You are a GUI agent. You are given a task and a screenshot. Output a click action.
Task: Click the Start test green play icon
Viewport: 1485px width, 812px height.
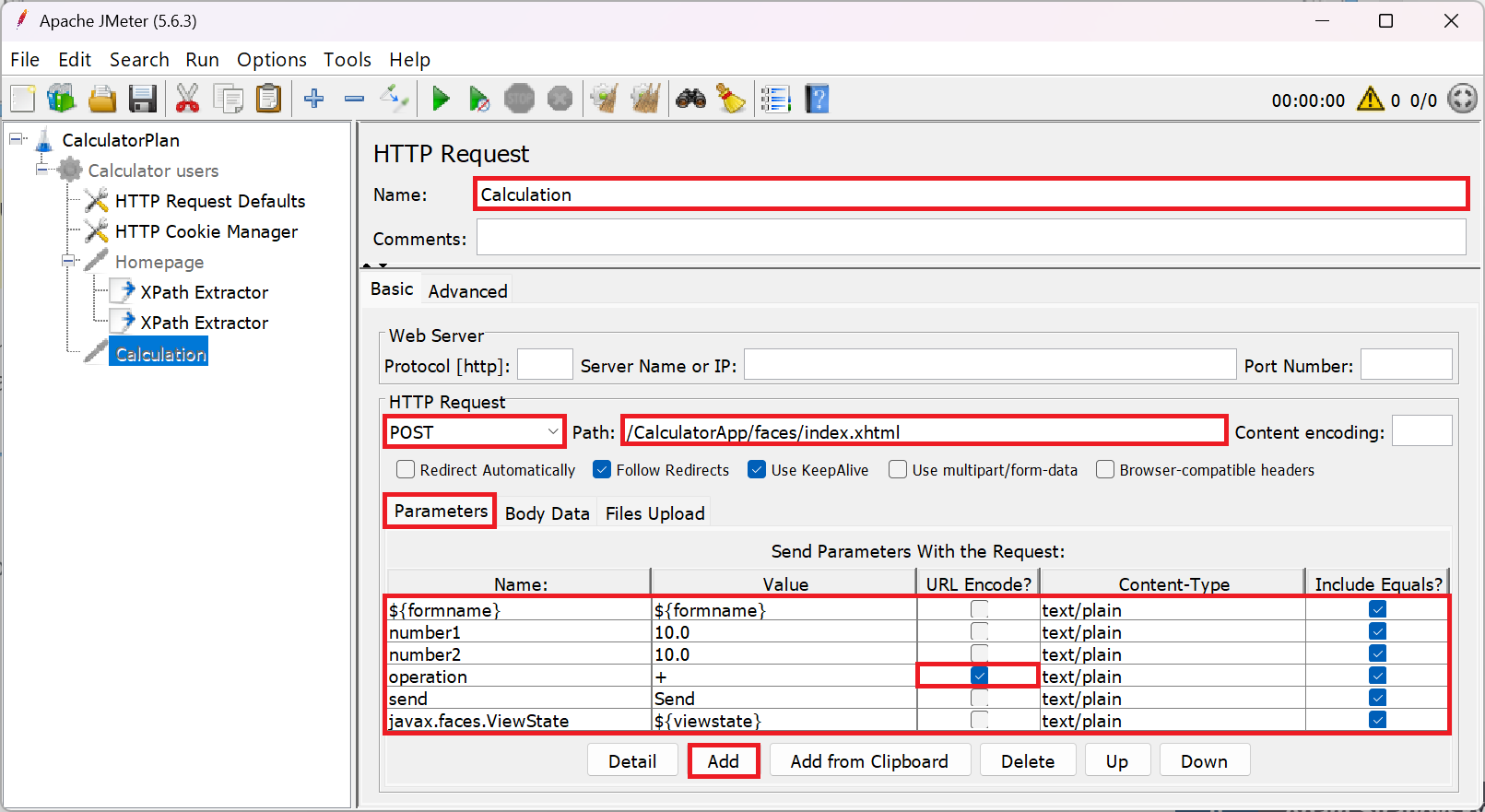[x=441, y=99]
